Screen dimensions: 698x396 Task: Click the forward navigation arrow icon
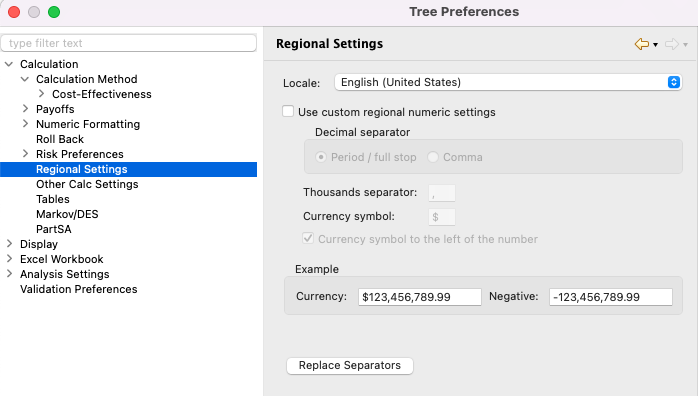[x=672, y=44]
